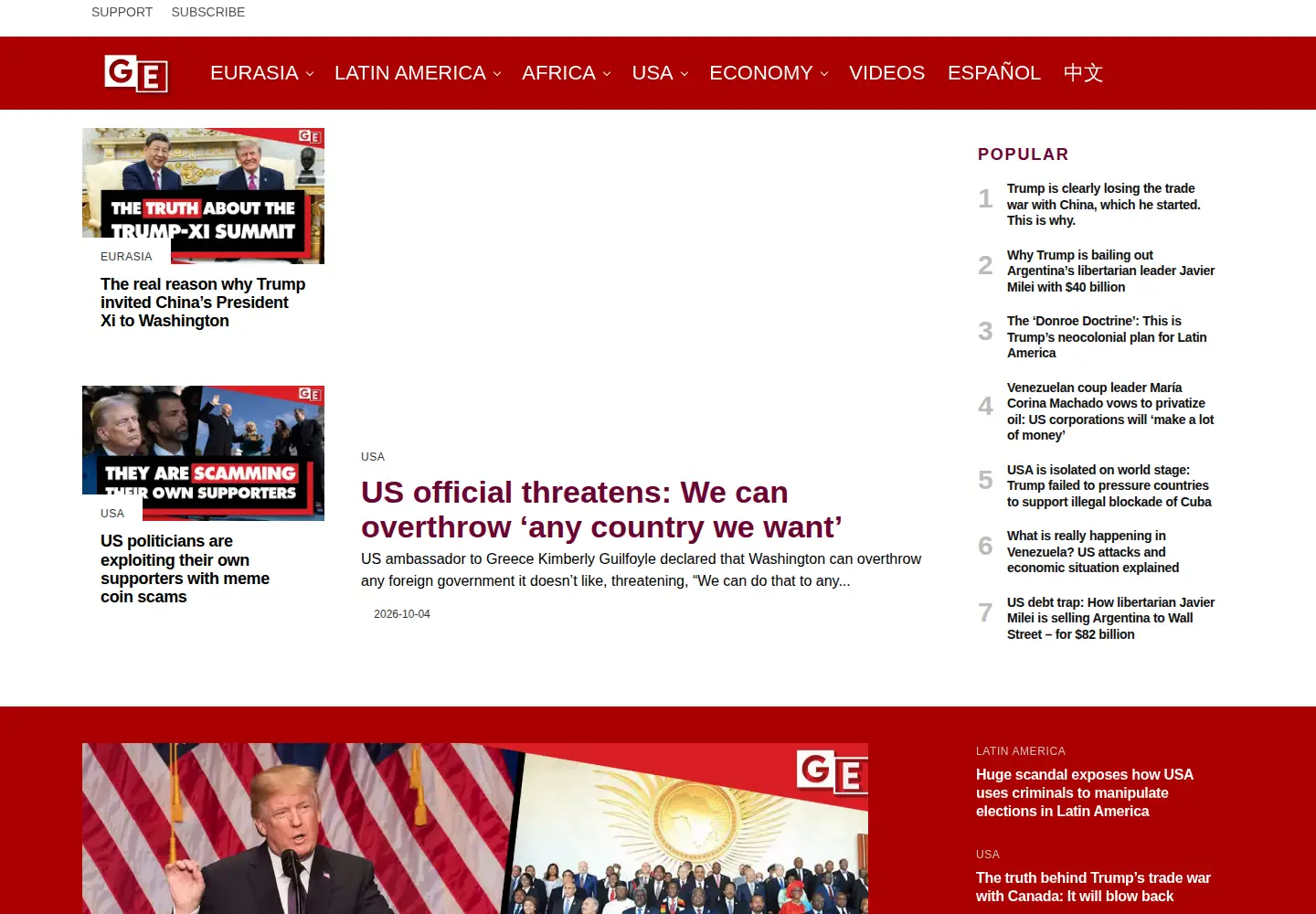Click USA tag above Canada trade article
Image resolution: width=1316 pixels, height=914 pixels.
(988, 855)
